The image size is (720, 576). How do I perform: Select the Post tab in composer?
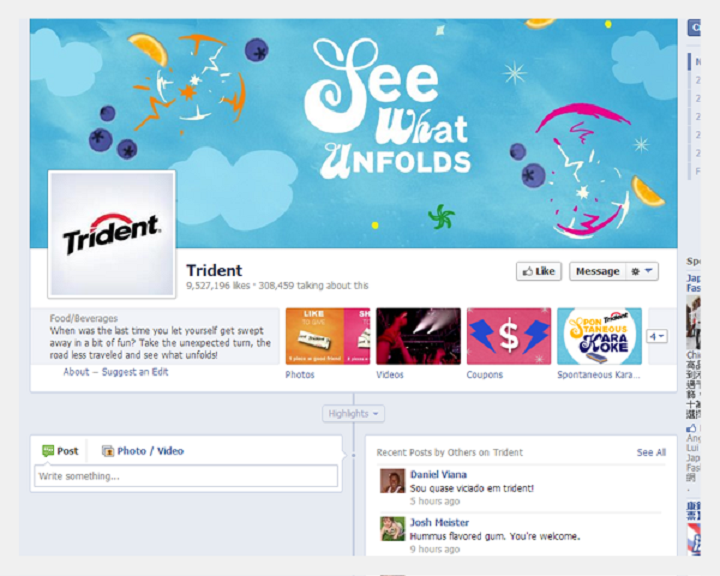tap(60, 451)
